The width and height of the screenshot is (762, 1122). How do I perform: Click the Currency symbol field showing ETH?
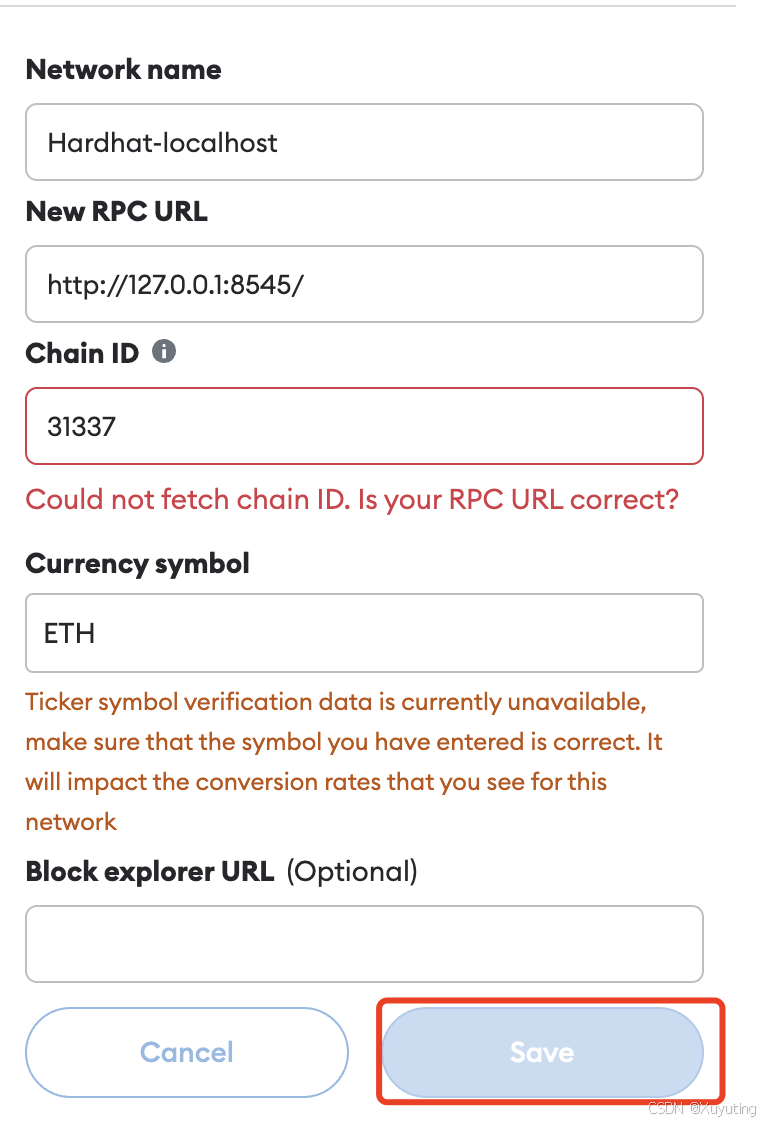[364, 633]
